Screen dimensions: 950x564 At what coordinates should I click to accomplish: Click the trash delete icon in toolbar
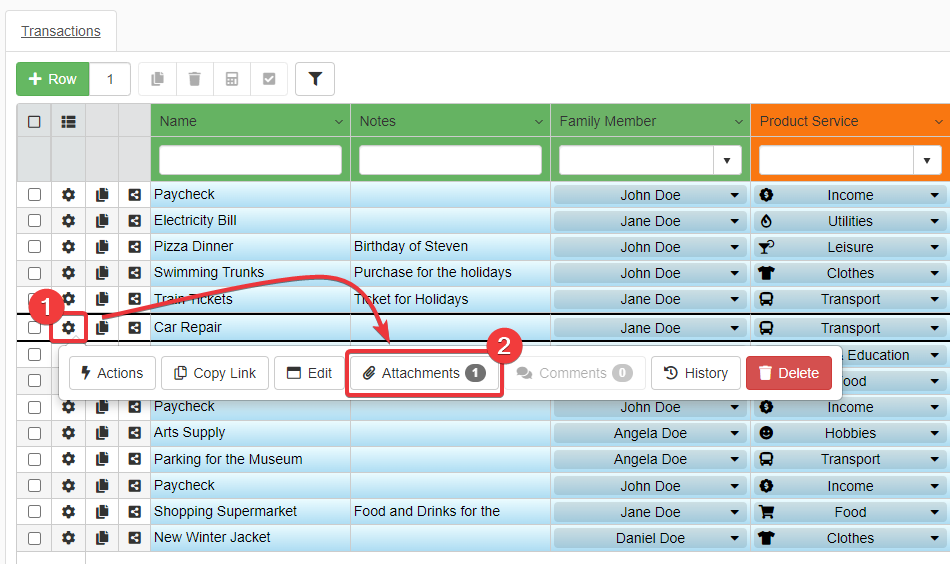195,79
